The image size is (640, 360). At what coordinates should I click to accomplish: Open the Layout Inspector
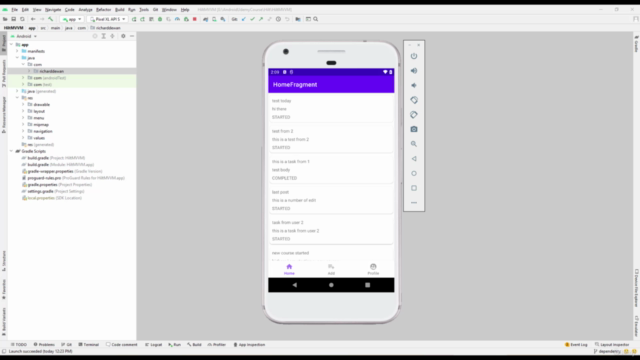pyautogui.click(x=612, y=344)
